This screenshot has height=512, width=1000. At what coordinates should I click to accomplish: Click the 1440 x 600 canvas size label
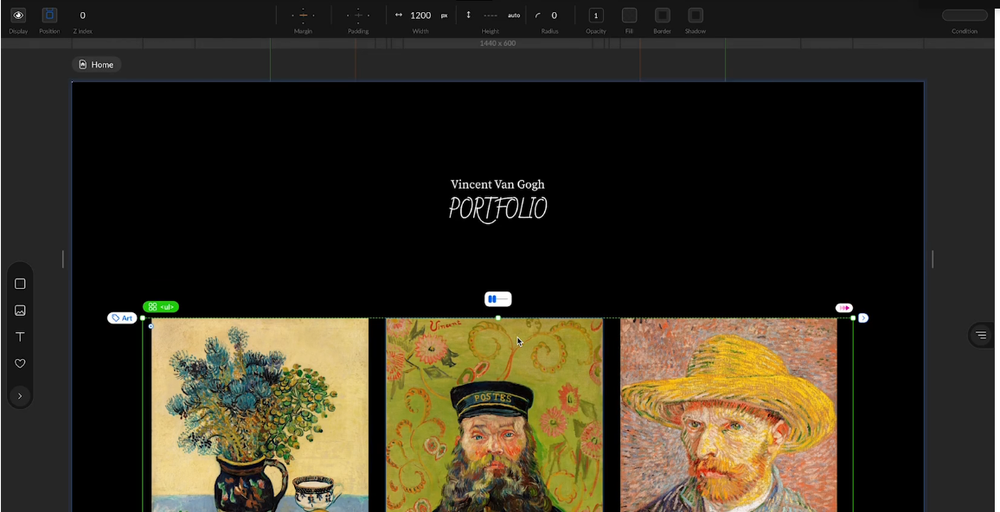click(497, 43)
